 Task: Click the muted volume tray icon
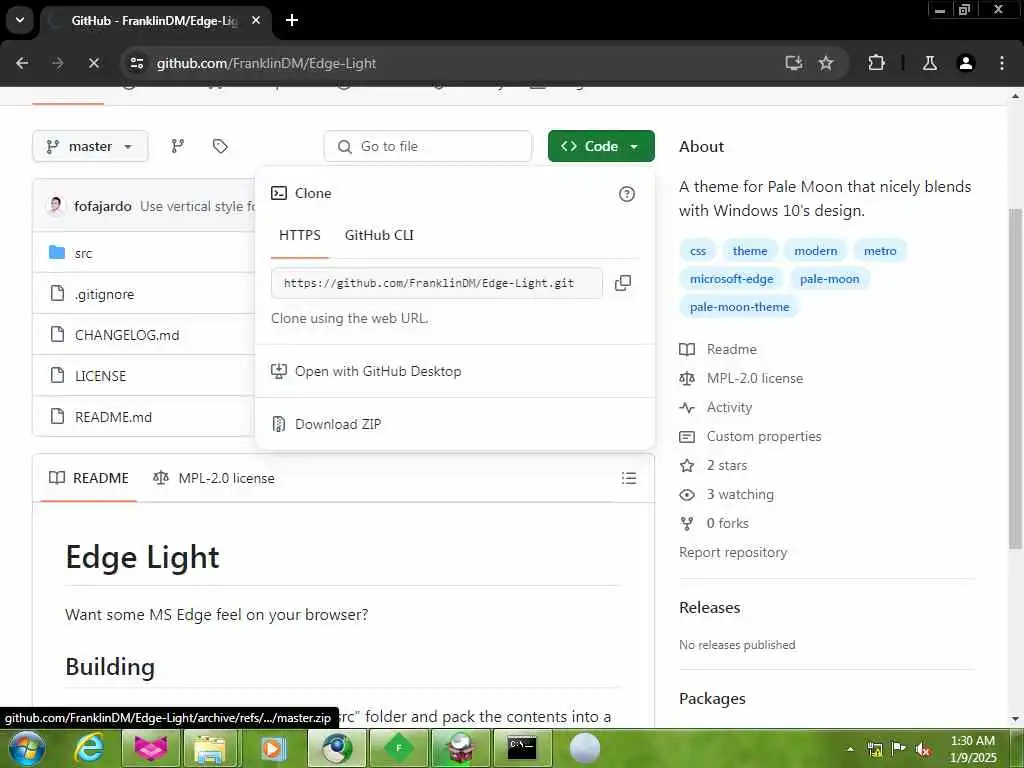(923, 750)
